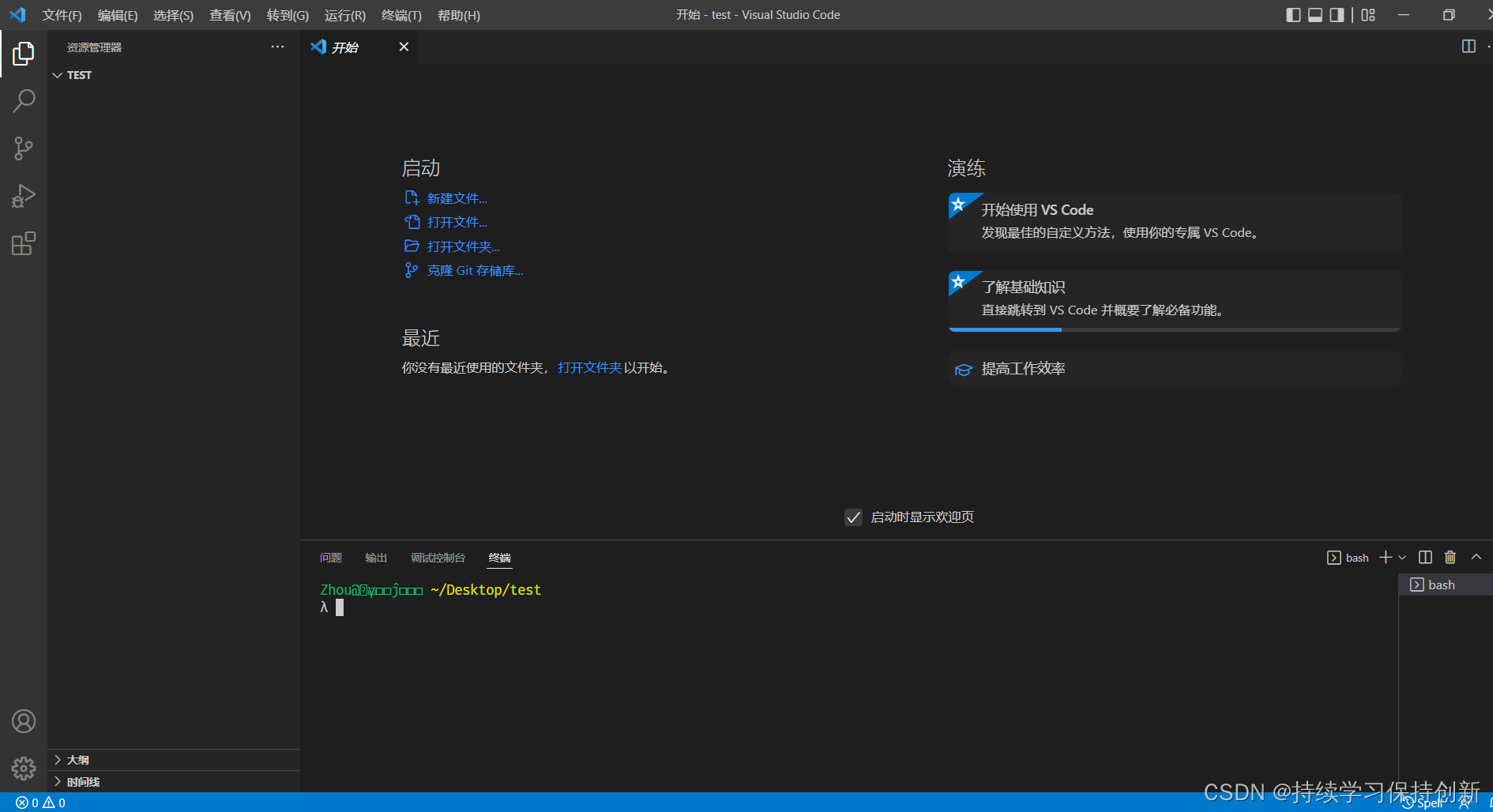1493x812 pixels.
Task: Open the 终端(T) menu
Action: coord(401,15)
